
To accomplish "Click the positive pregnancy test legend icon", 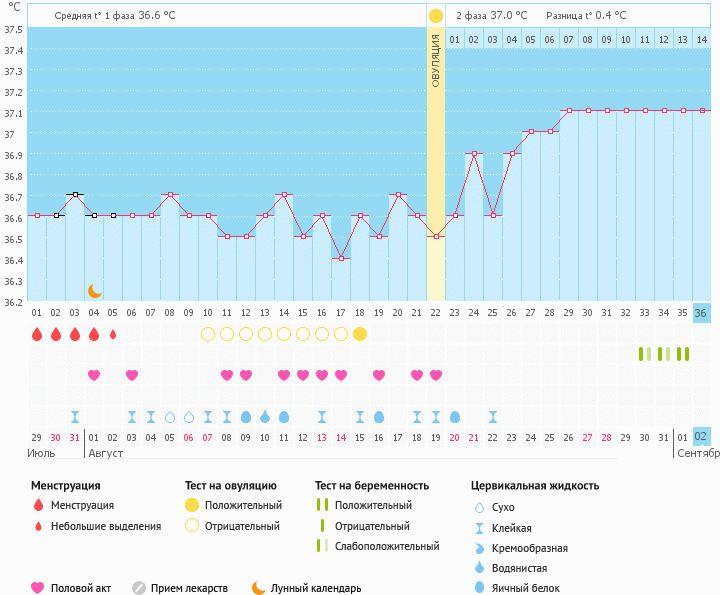I will click(x=322, y=506).
